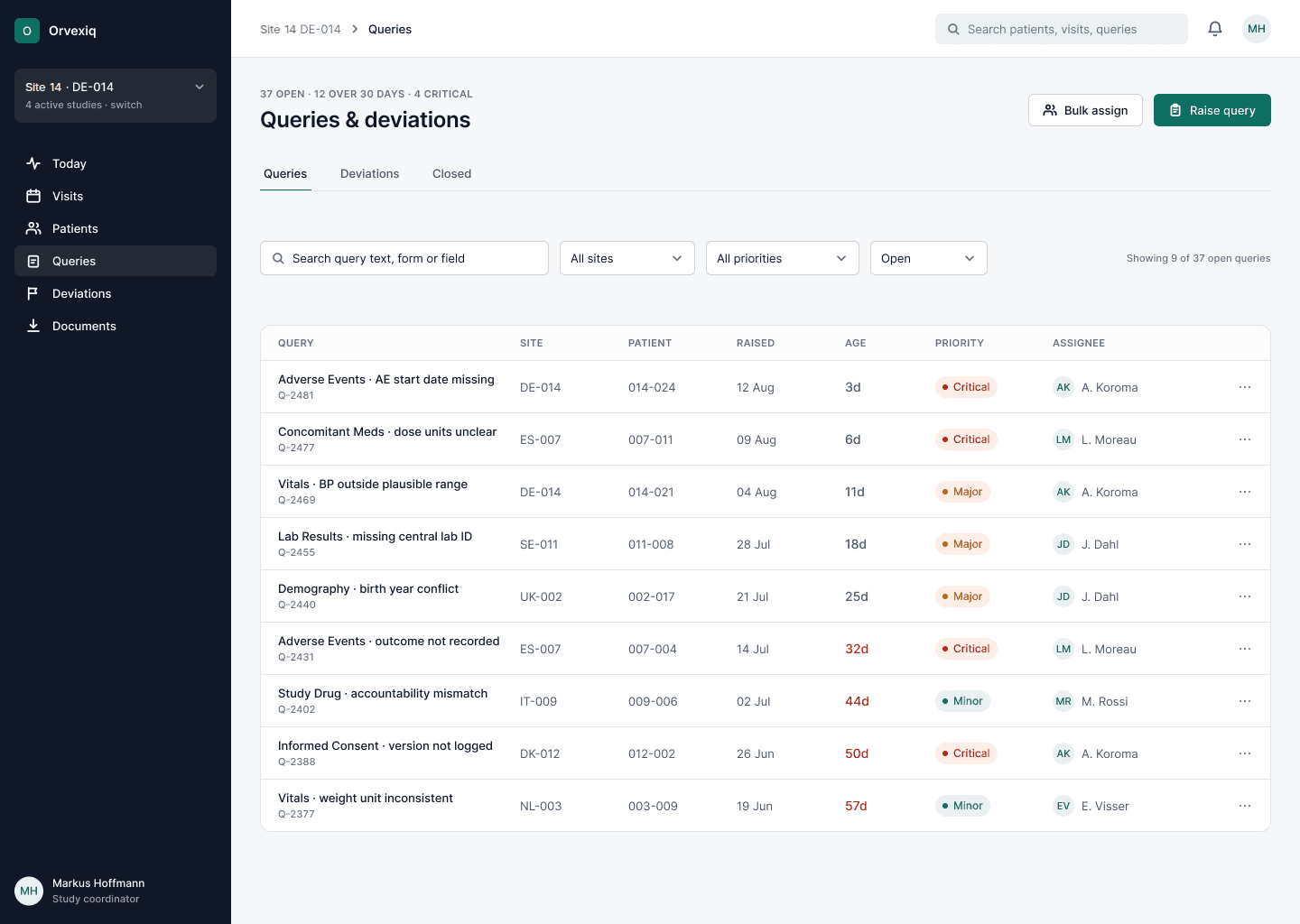Go to Patients in sidebar

(116, 228)
